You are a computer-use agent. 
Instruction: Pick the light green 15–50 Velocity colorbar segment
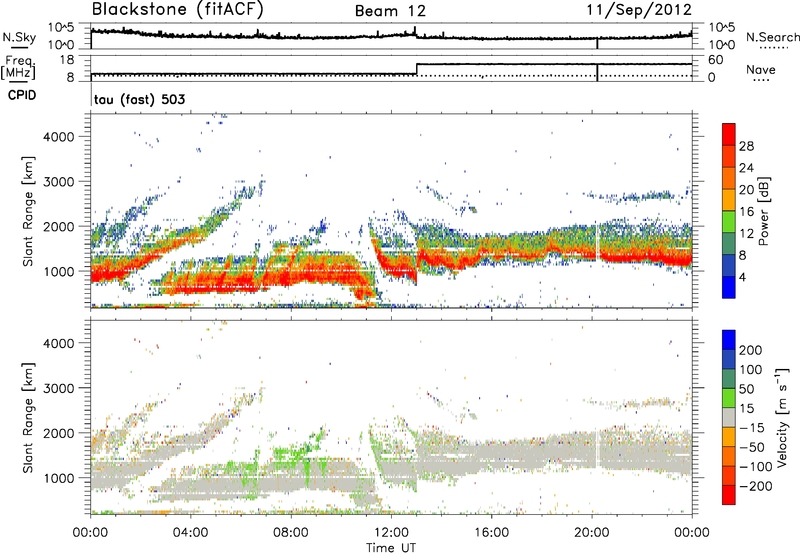point(729,398)
